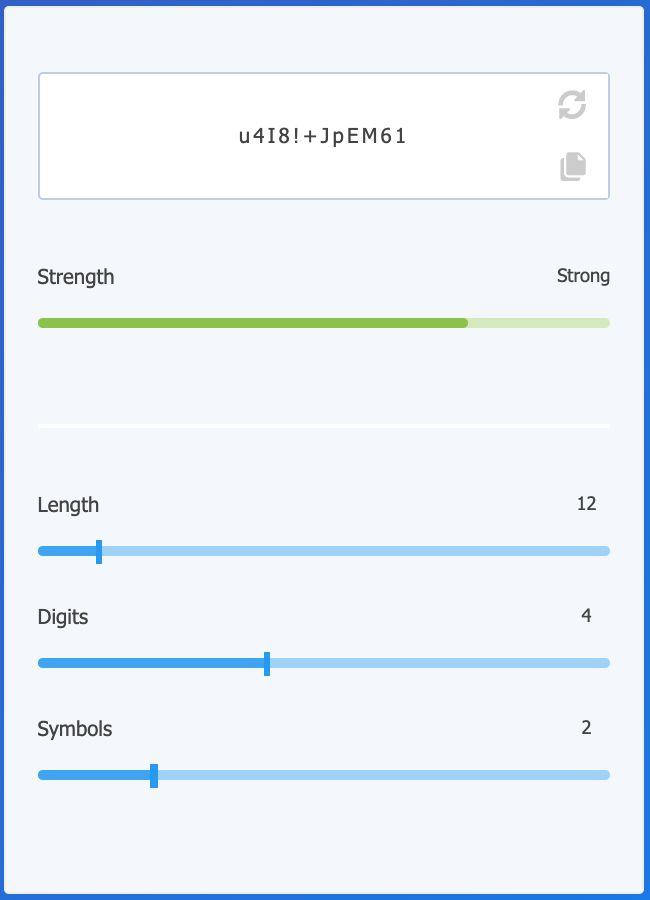Click the Length value 12
This screenshot has width=650, height=900.
pos(586,504)
